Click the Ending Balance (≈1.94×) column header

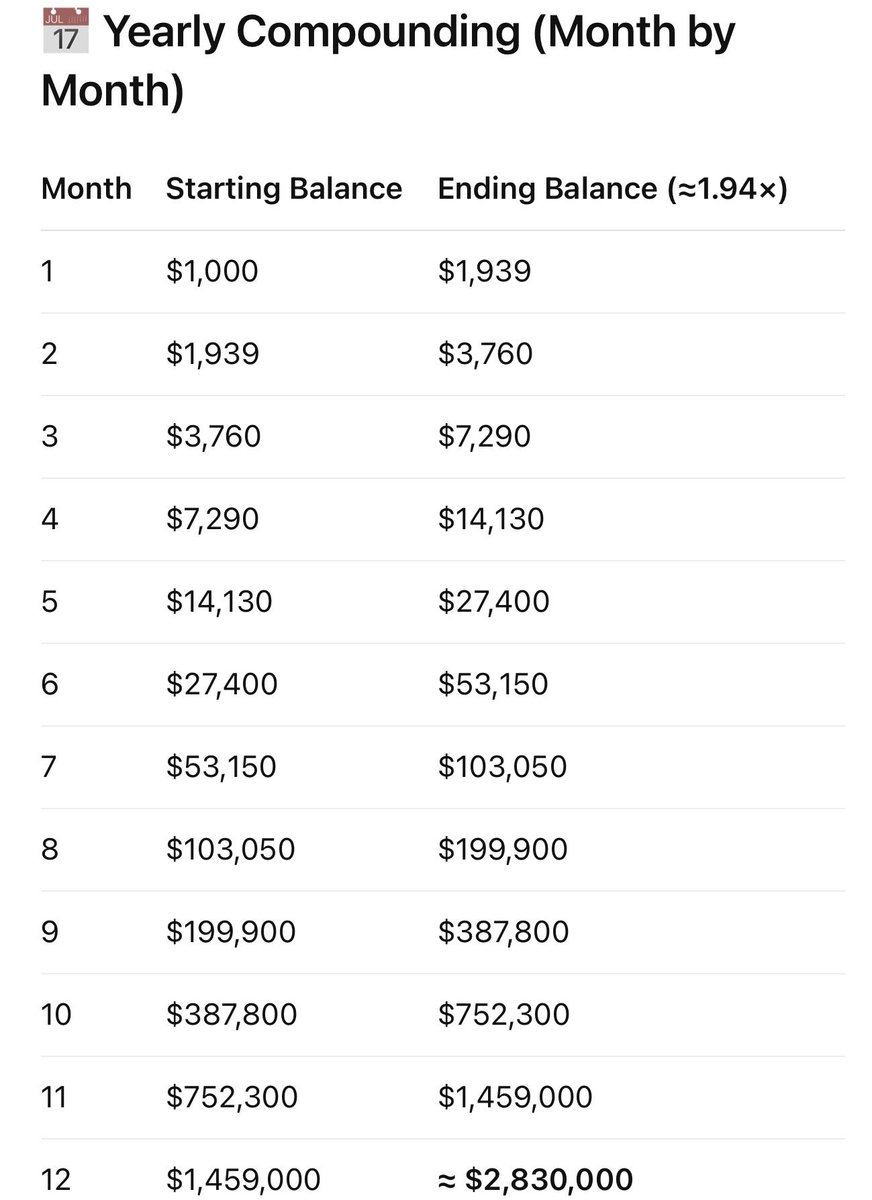(x=613, y=189)
